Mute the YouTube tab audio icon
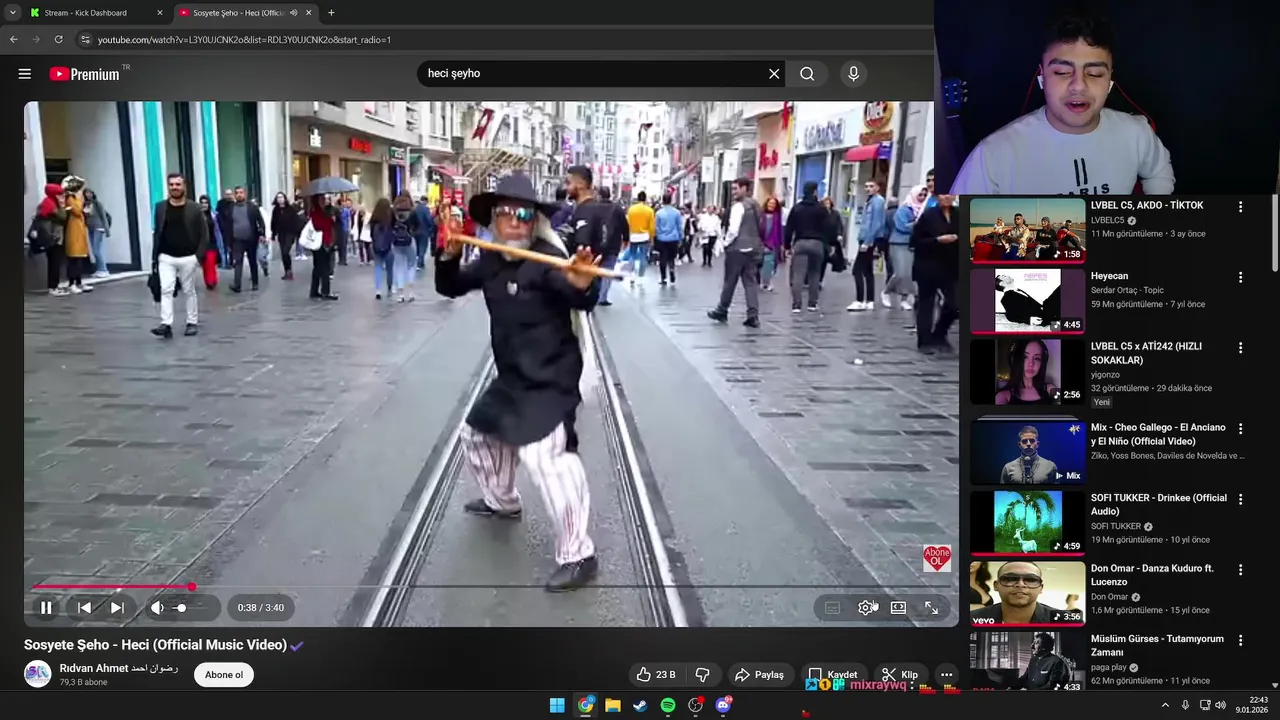 pyautogui.click(x=293, y=13)
